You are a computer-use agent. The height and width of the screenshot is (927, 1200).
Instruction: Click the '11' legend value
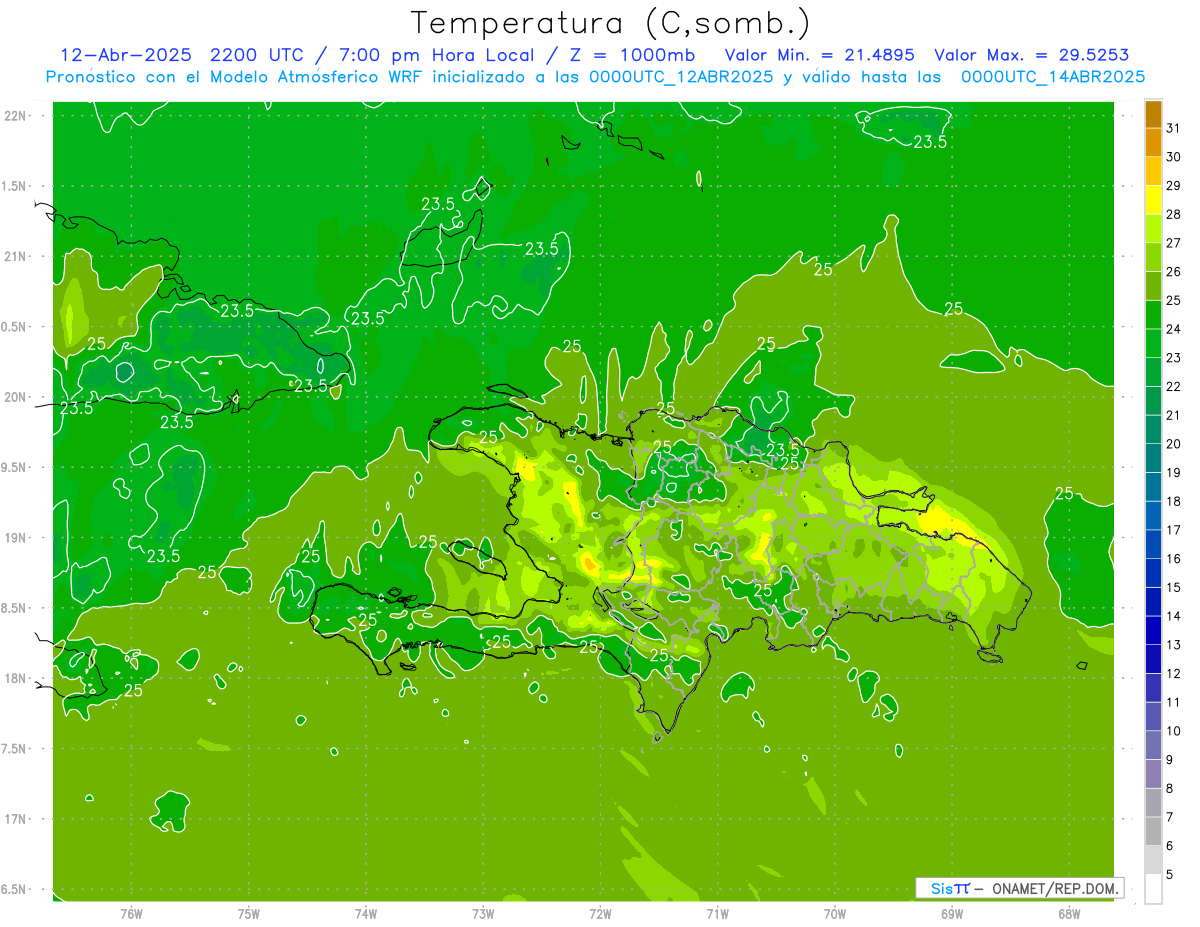(1174, 703)
